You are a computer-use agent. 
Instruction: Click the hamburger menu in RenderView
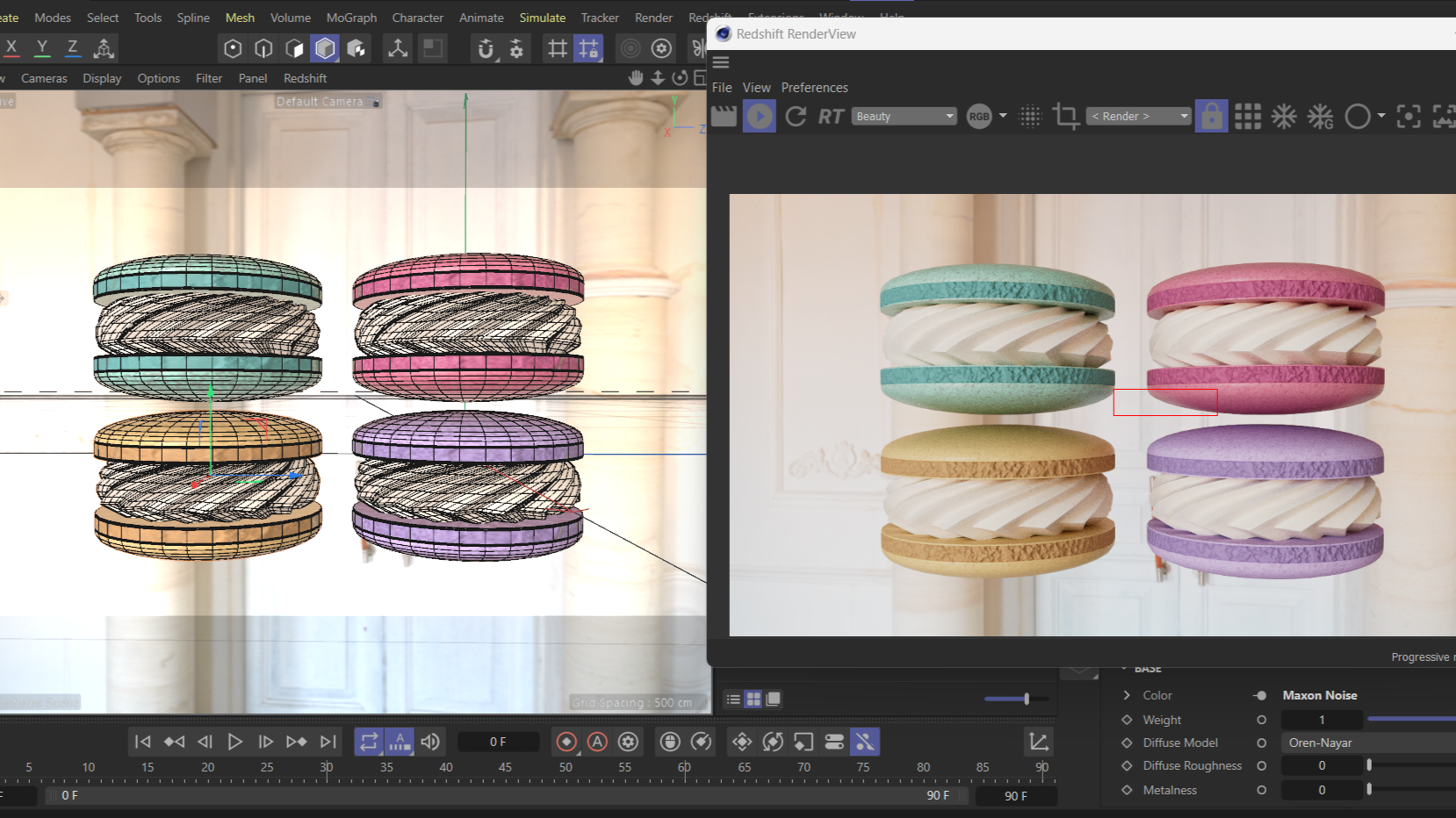(721, 61)
